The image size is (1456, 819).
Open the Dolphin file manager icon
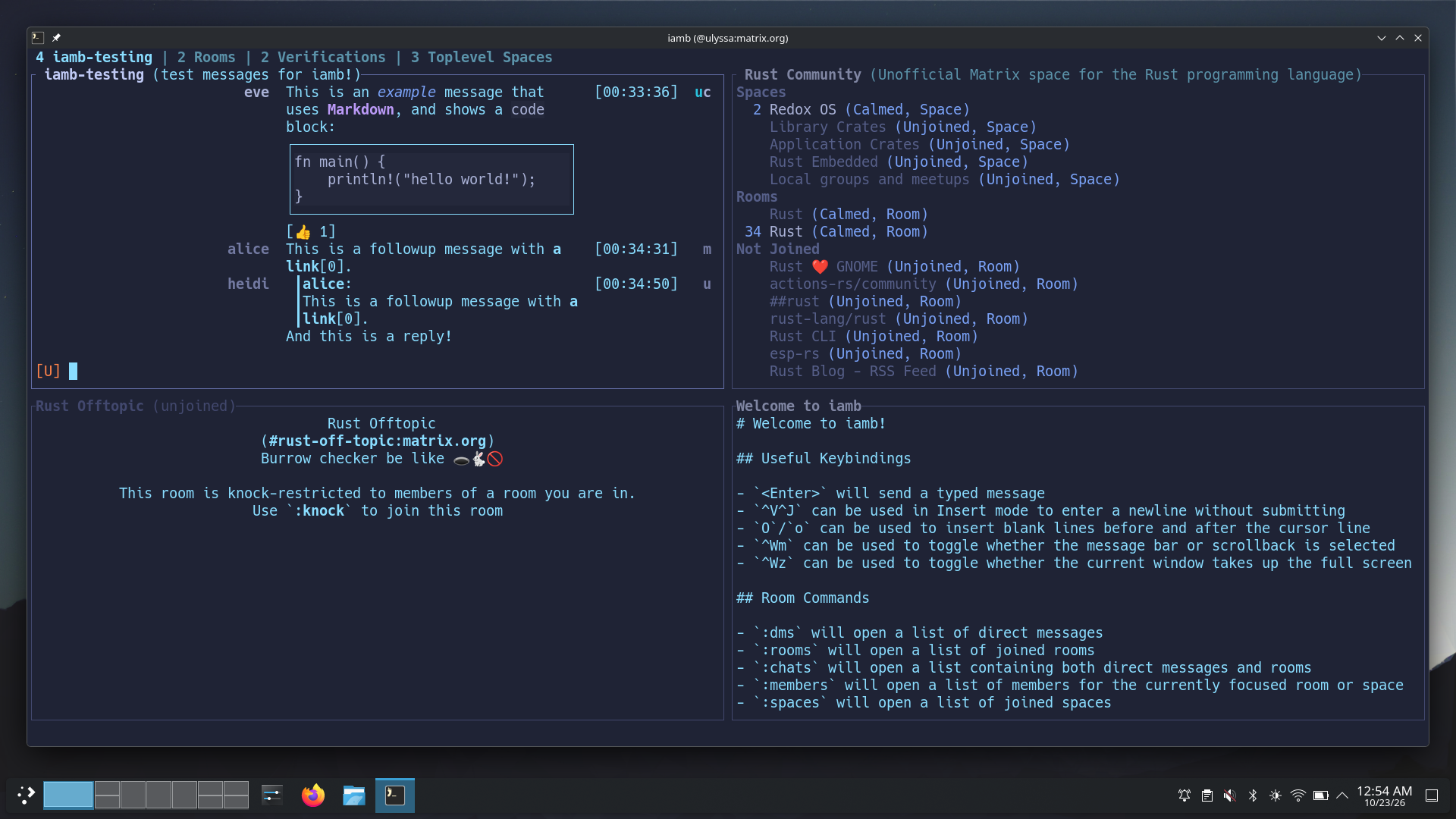pyautogui.click(x=354, y=795)
